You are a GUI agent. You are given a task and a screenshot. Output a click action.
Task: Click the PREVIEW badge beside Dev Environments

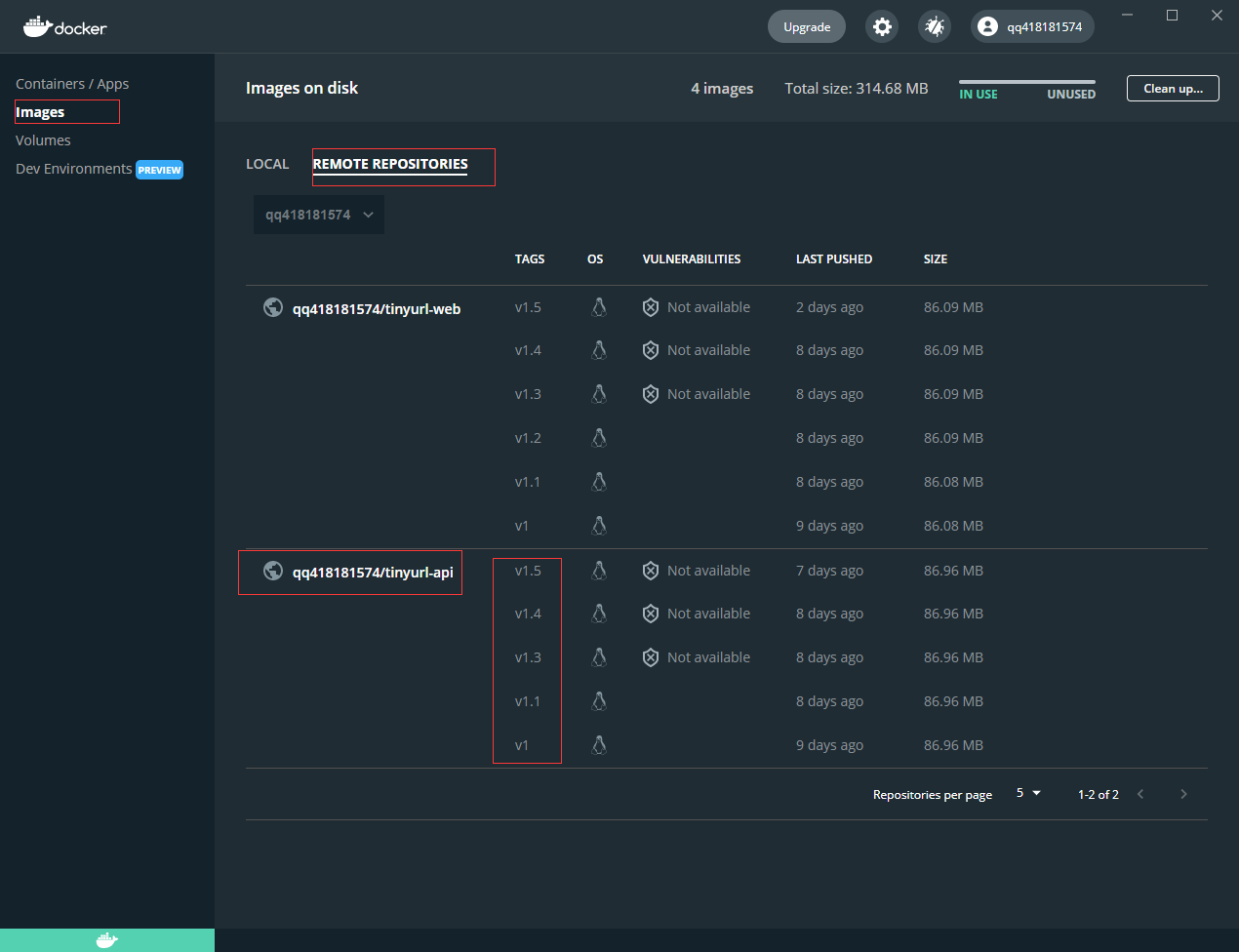[x=160, y=170]
